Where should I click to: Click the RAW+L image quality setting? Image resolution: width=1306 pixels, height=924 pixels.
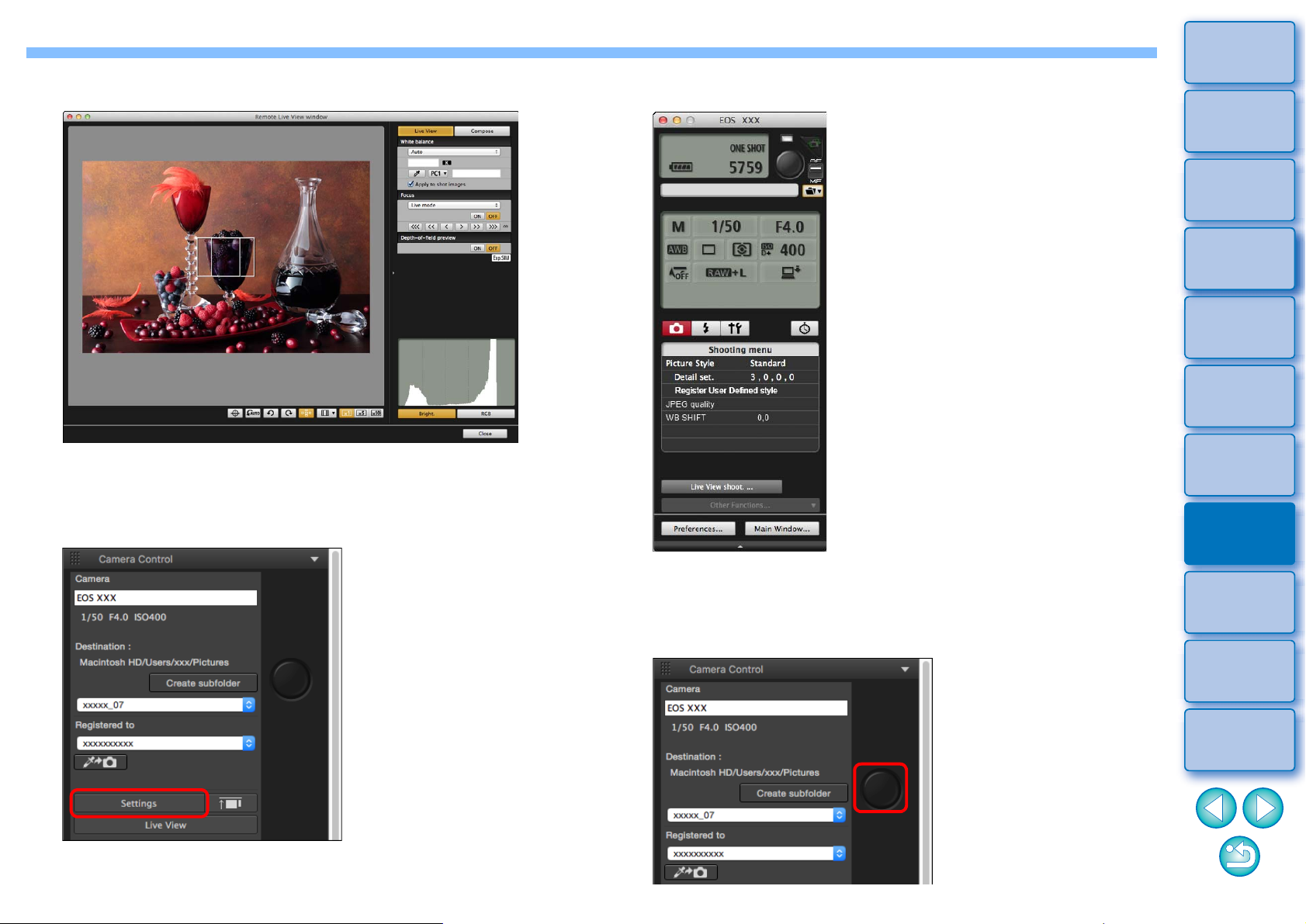[x=726, y=273]
